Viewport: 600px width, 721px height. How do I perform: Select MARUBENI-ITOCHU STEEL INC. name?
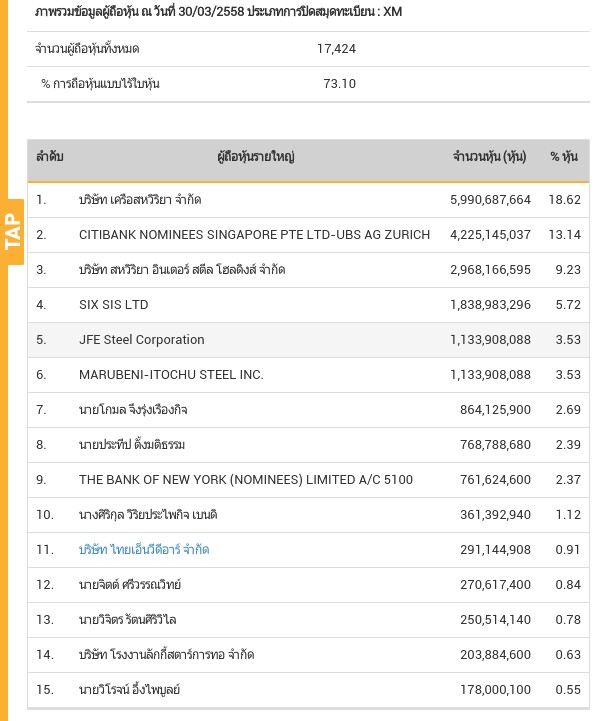[x=171, y=375]
